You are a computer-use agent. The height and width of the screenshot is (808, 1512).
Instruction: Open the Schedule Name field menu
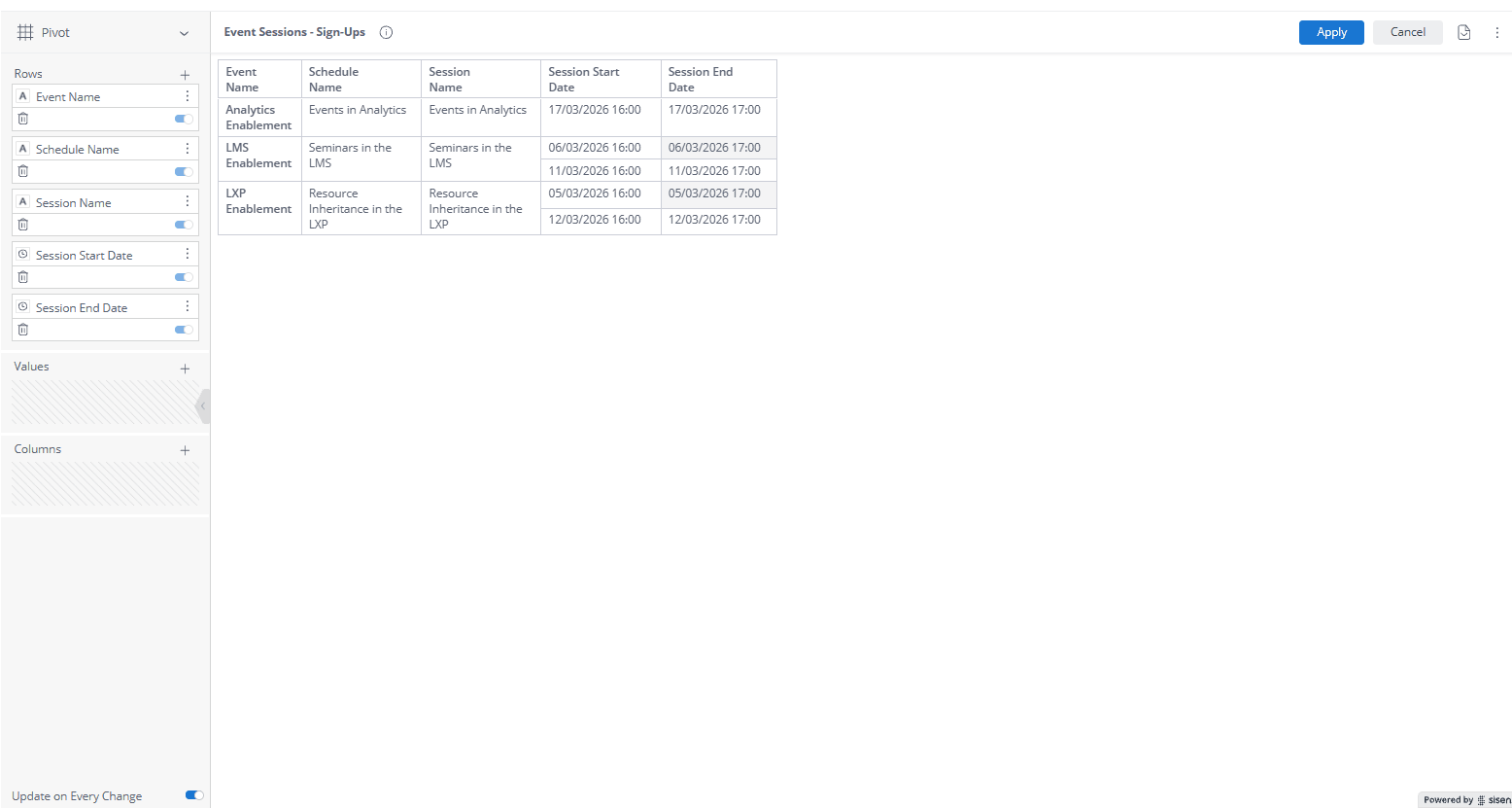[x=188, y=149]
